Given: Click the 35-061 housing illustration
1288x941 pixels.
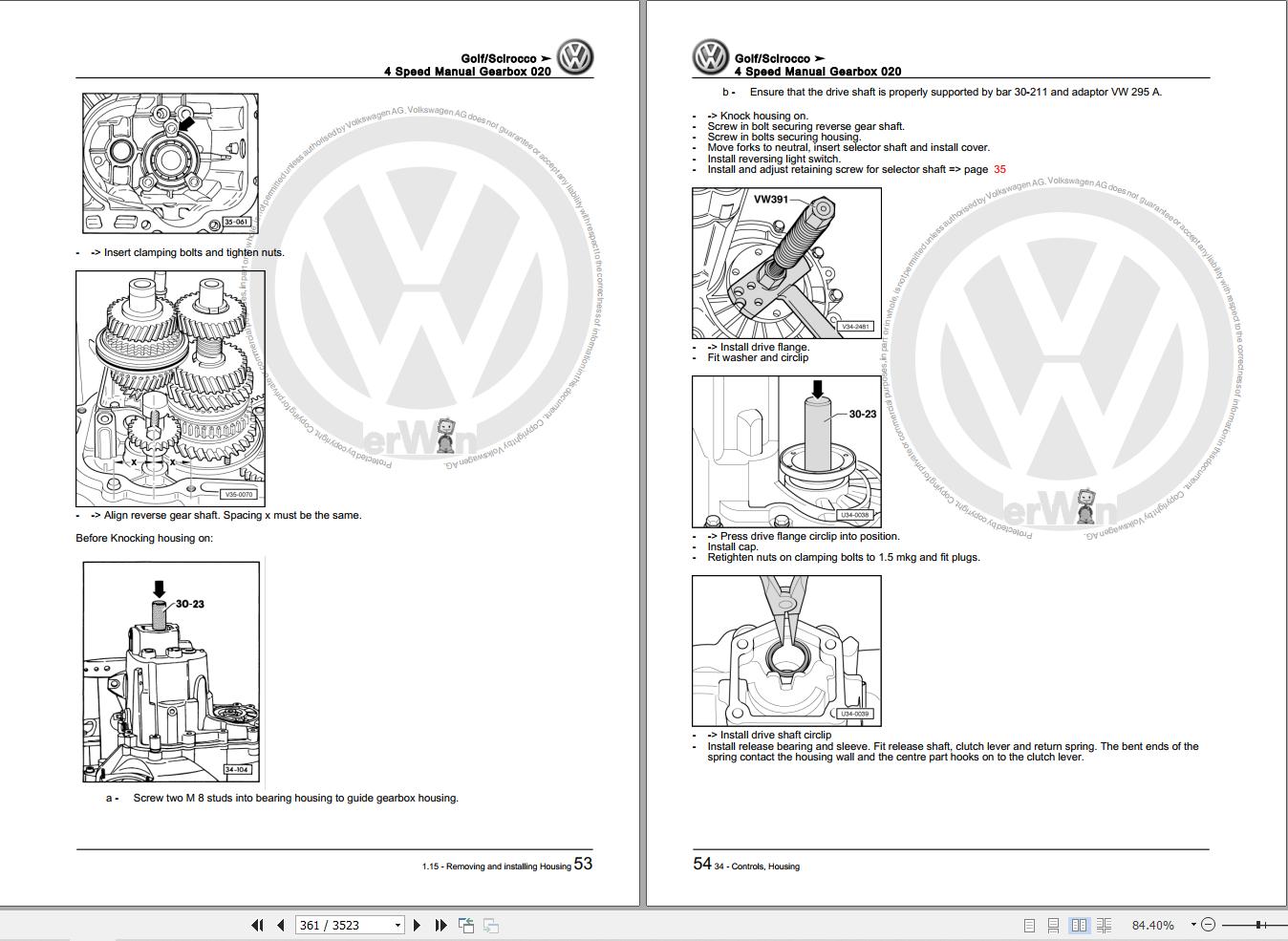Looking at the screenshot, I should click(170, 163).
